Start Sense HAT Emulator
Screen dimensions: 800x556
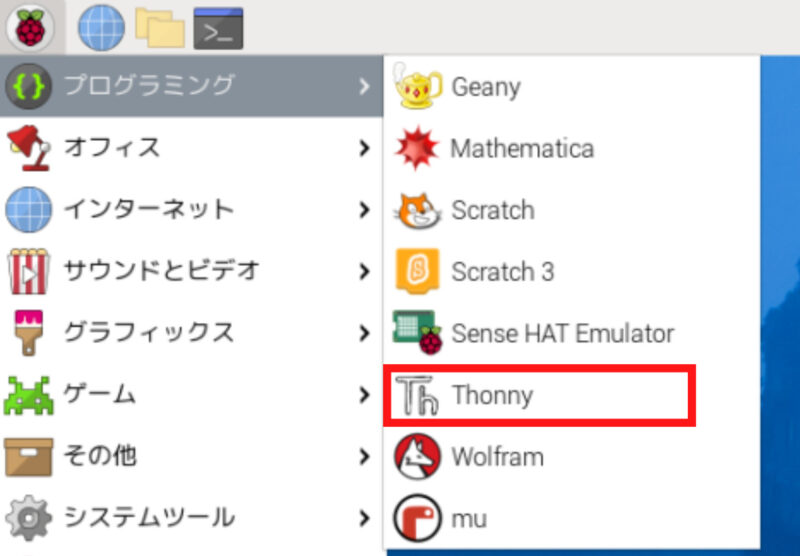pyautogui.click(x=572, y=333)
